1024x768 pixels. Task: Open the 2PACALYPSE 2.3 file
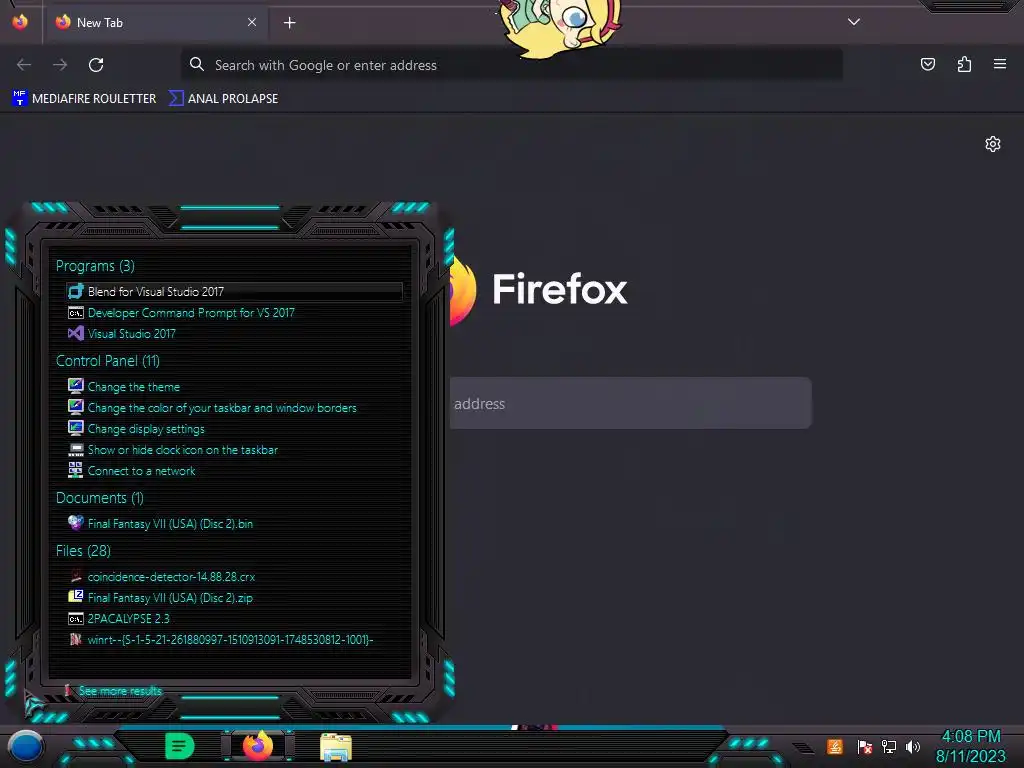128,618
